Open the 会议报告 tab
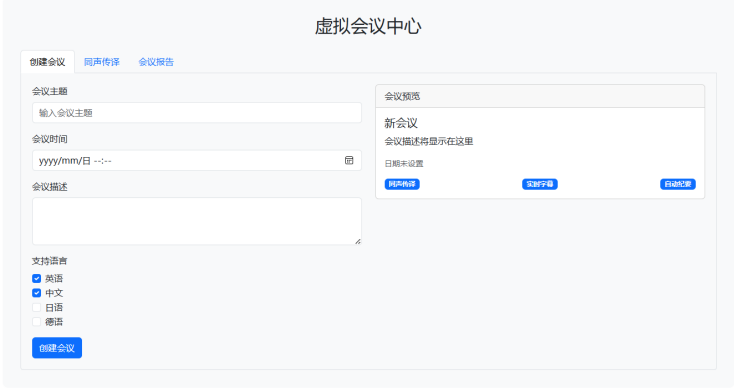The width and height of the screenshot is (734, 390). point(156,62)
